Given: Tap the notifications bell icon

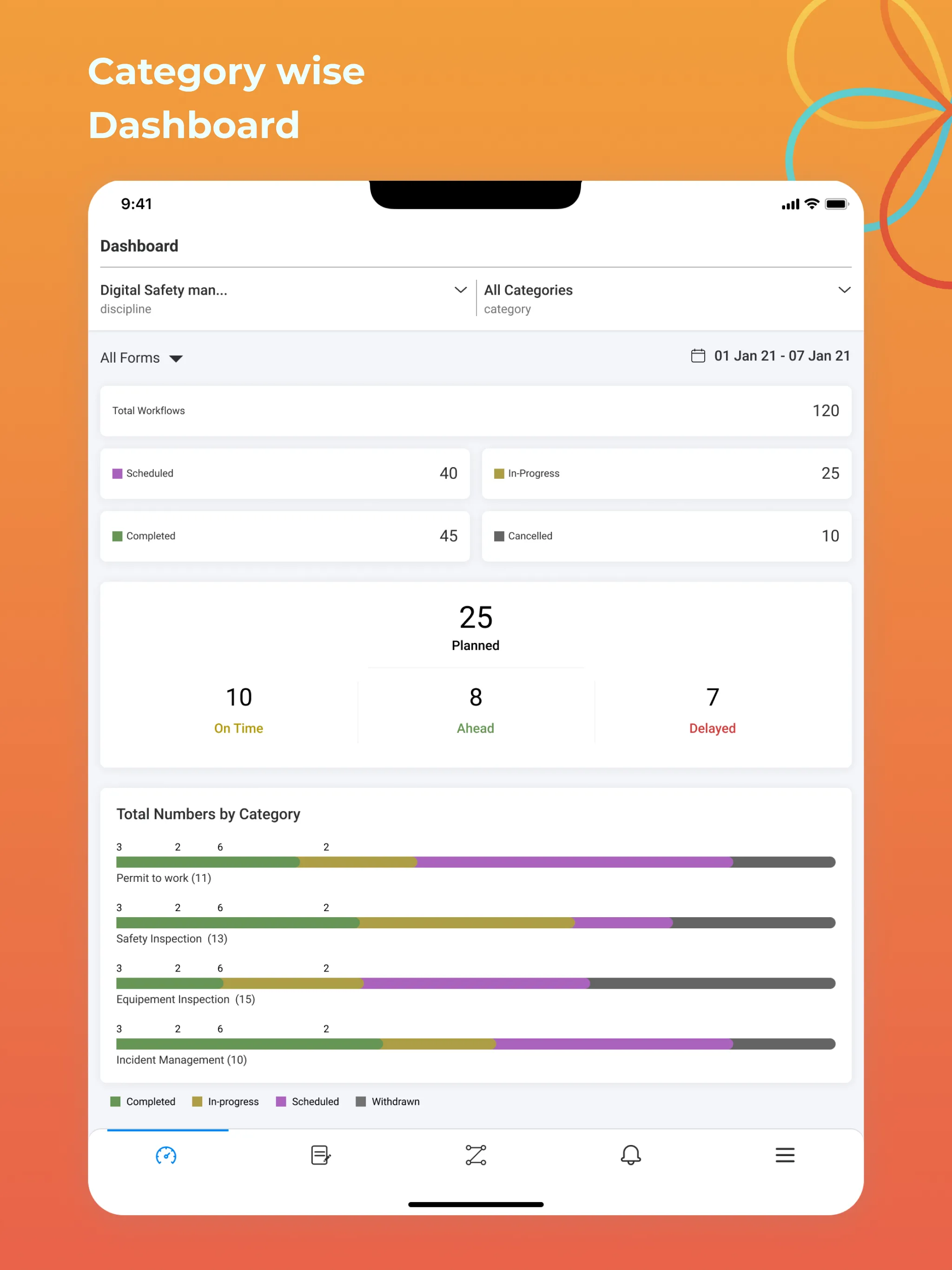Looking at the screenshot, I should [x=631, y=1155].
